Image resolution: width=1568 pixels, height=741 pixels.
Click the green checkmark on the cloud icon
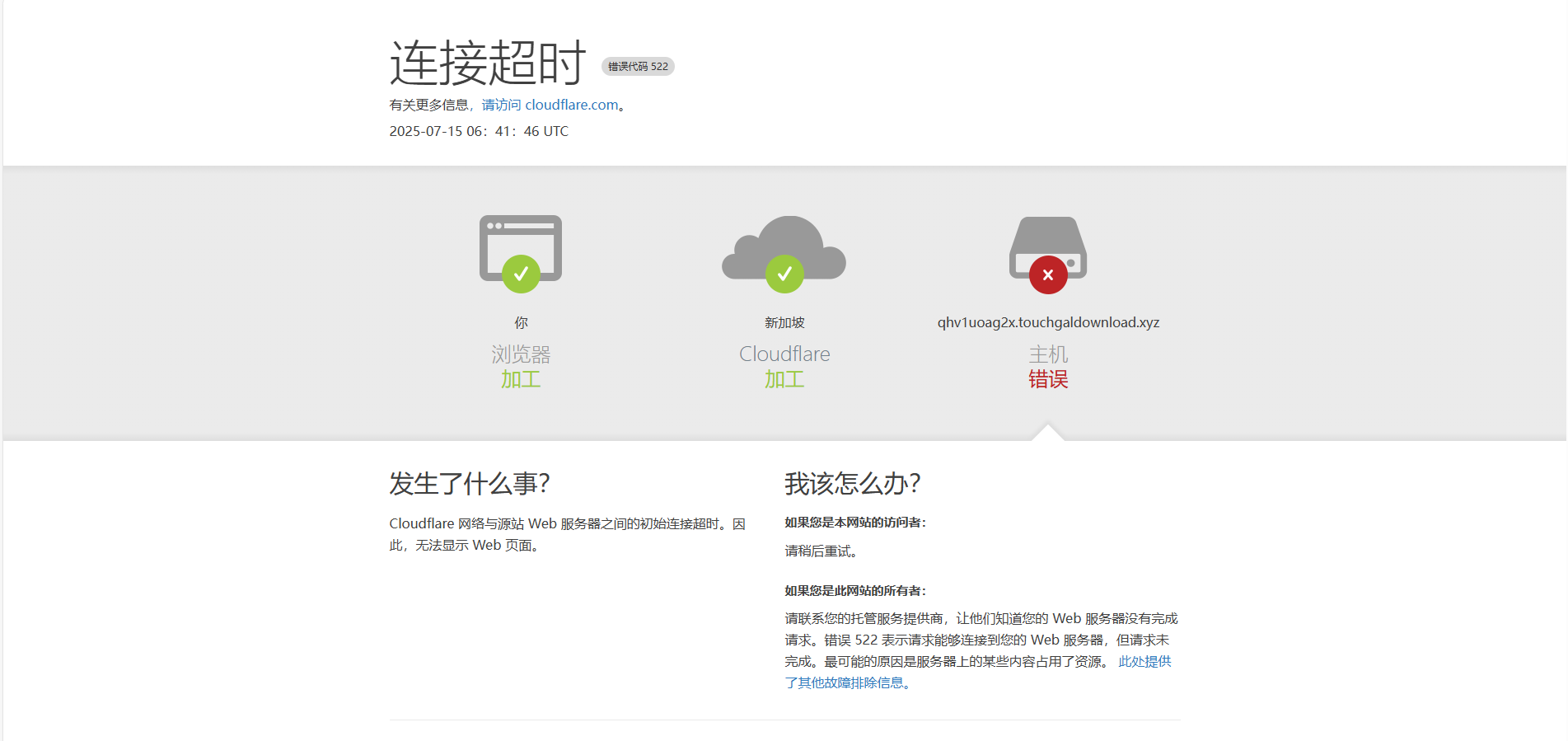(784, 274)
